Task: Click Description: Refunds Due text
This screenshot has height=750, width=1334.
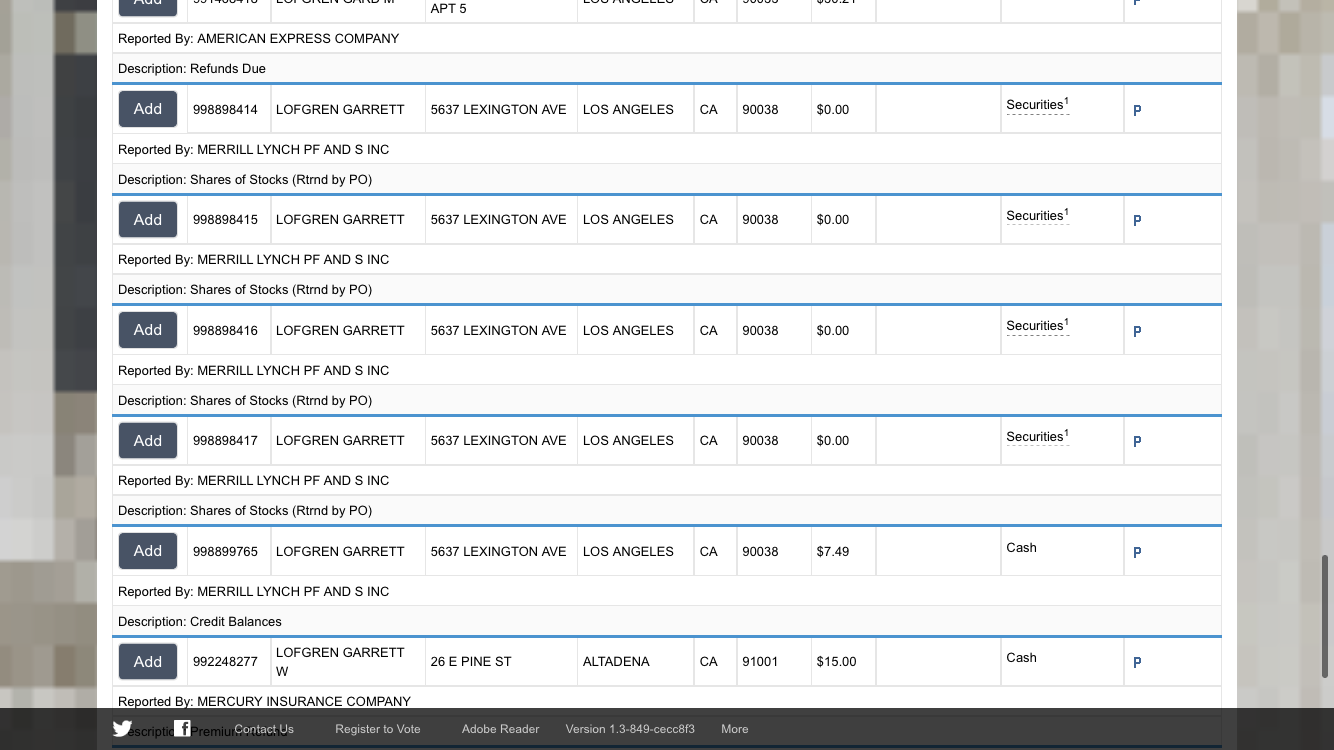Action: [x=192, y=68]
